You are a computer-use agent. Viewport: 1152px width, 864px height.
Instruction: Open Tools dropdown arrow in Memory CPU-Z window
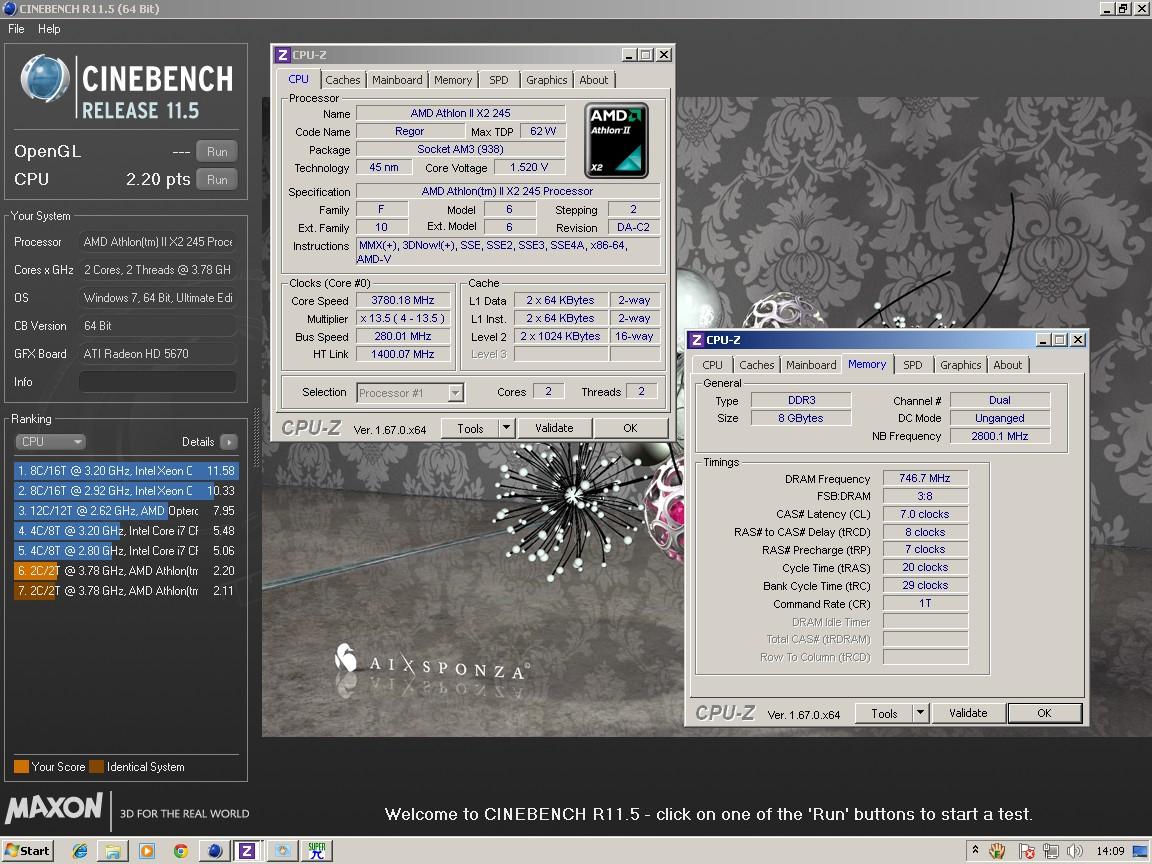click(920, 713)
